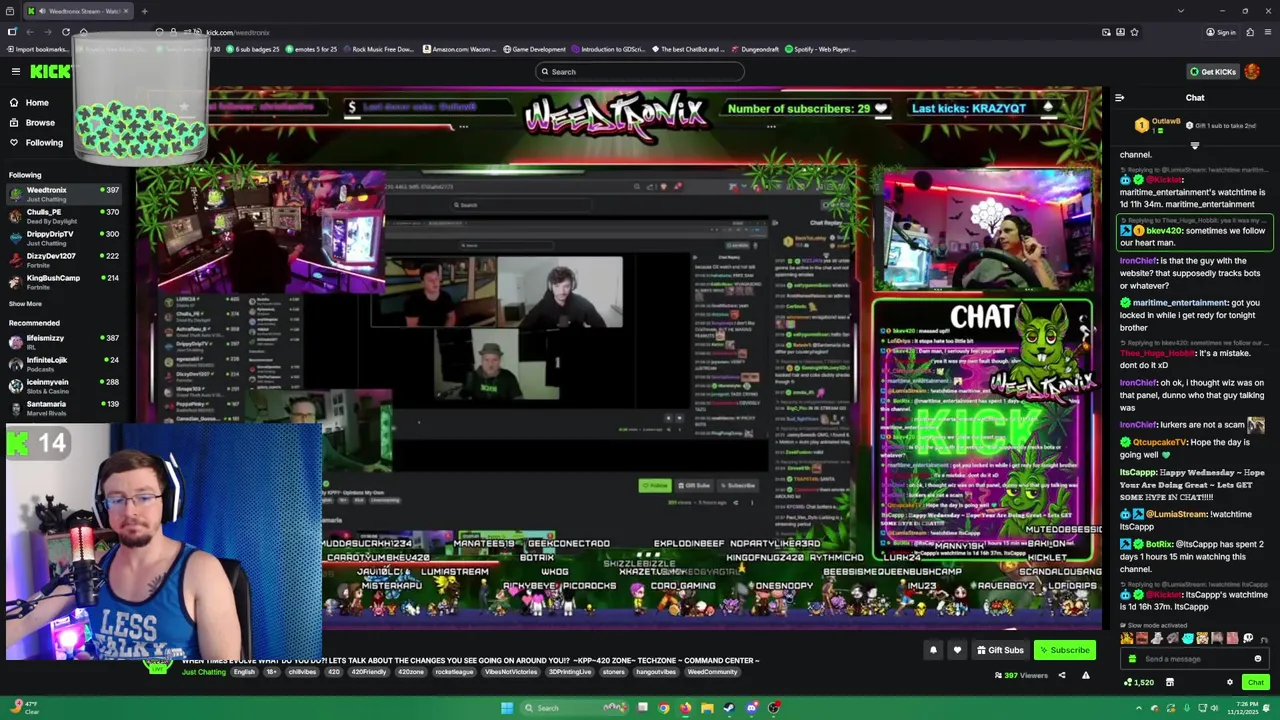
Task: Click first emote in chat quick row
Action: coord(1128,638)
